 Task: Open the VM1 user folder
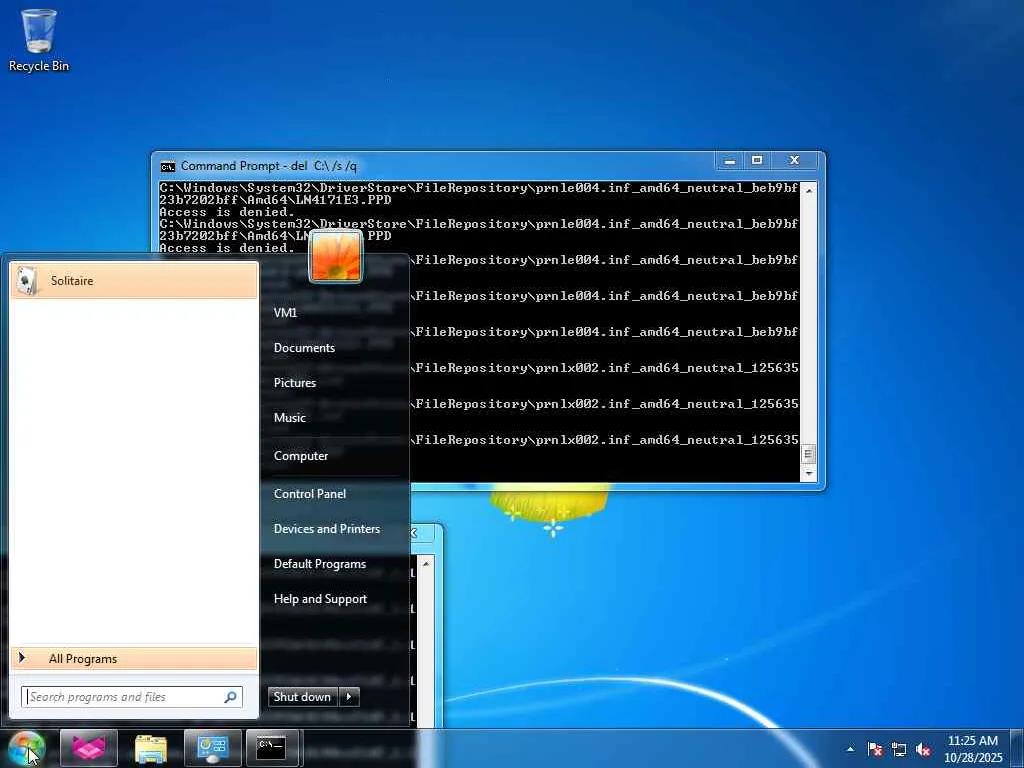pos(285,313)
